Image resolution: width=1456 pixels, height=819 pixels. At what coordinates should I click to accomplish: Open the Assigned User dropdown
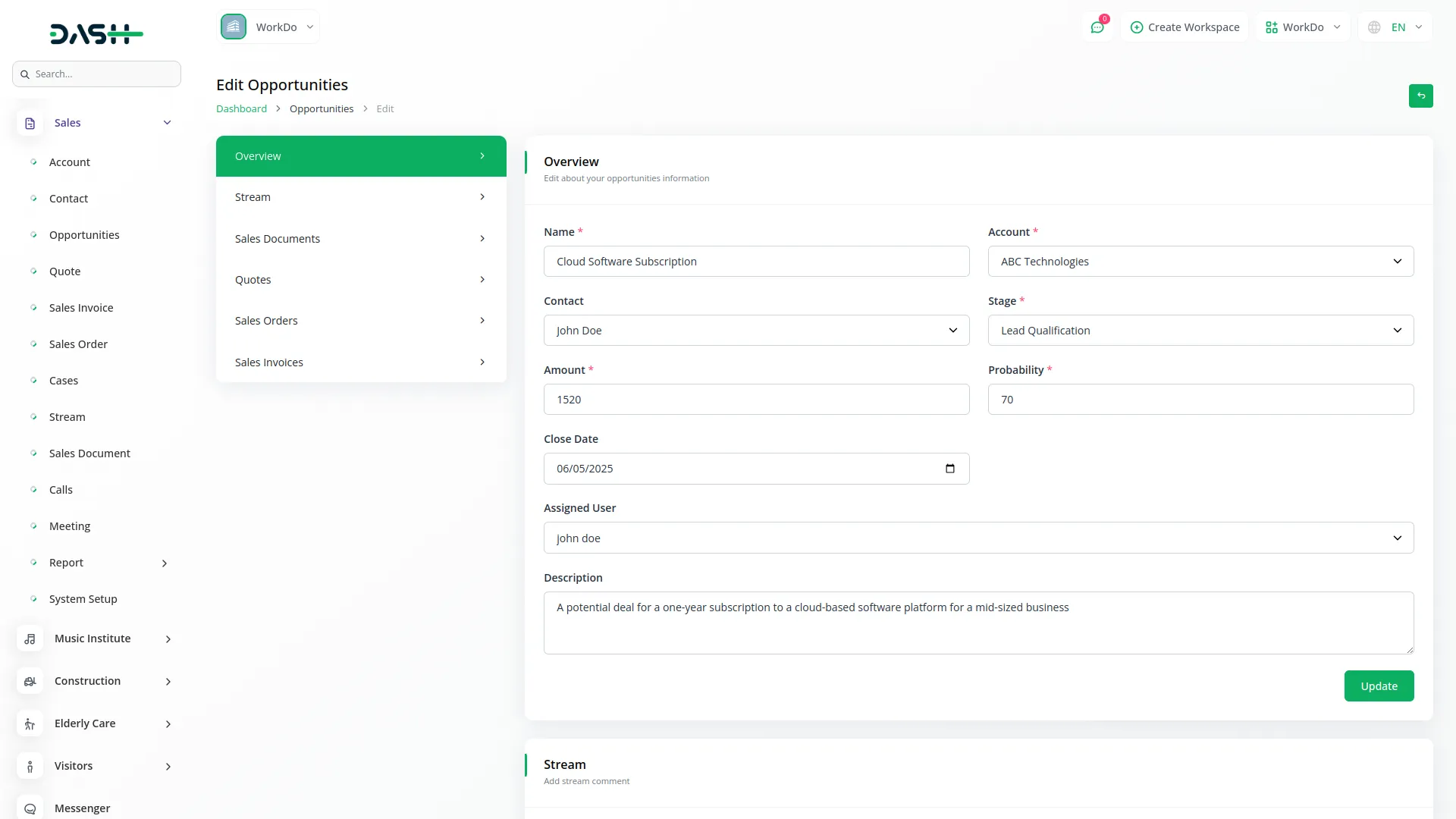tap(978, 538)
